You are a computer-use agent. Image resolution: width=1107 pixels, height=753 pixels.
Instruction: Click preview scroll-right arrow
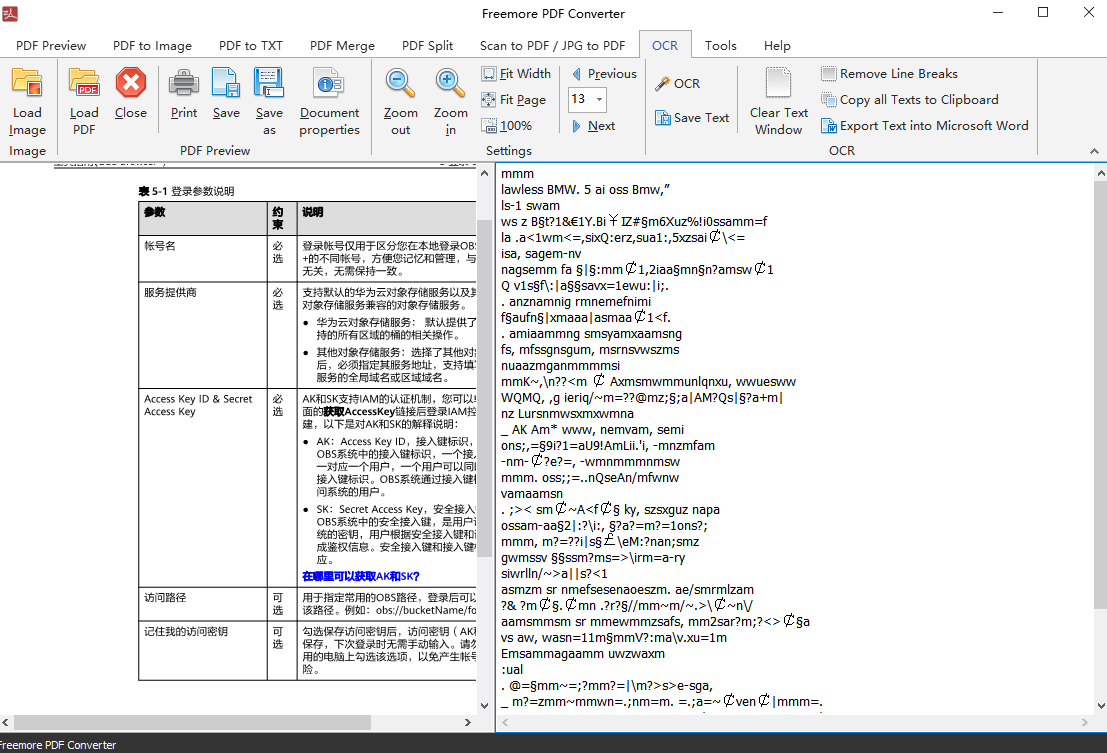point(467,723)
